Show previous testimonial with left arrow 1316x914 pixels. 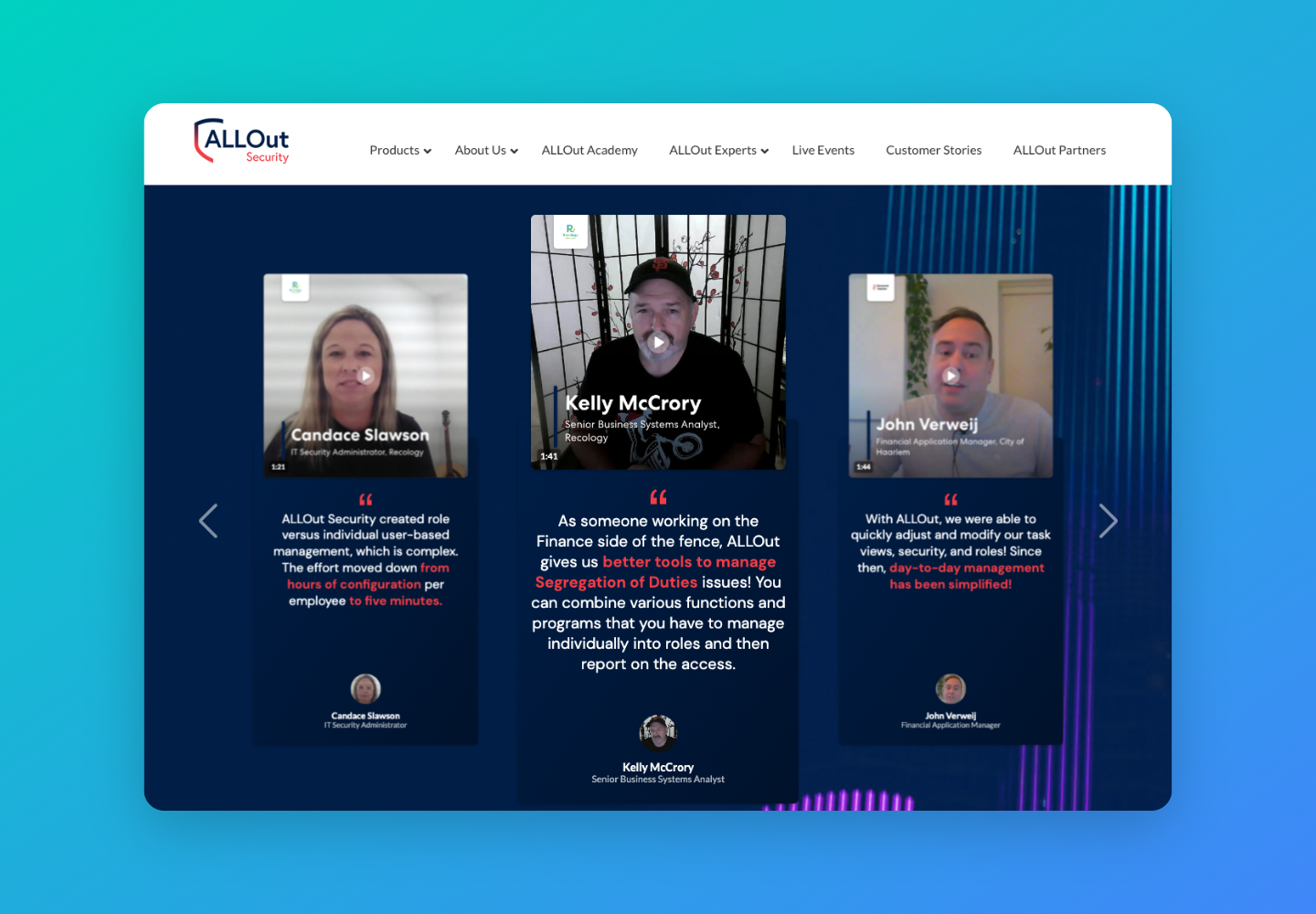[x=208, y=521]
